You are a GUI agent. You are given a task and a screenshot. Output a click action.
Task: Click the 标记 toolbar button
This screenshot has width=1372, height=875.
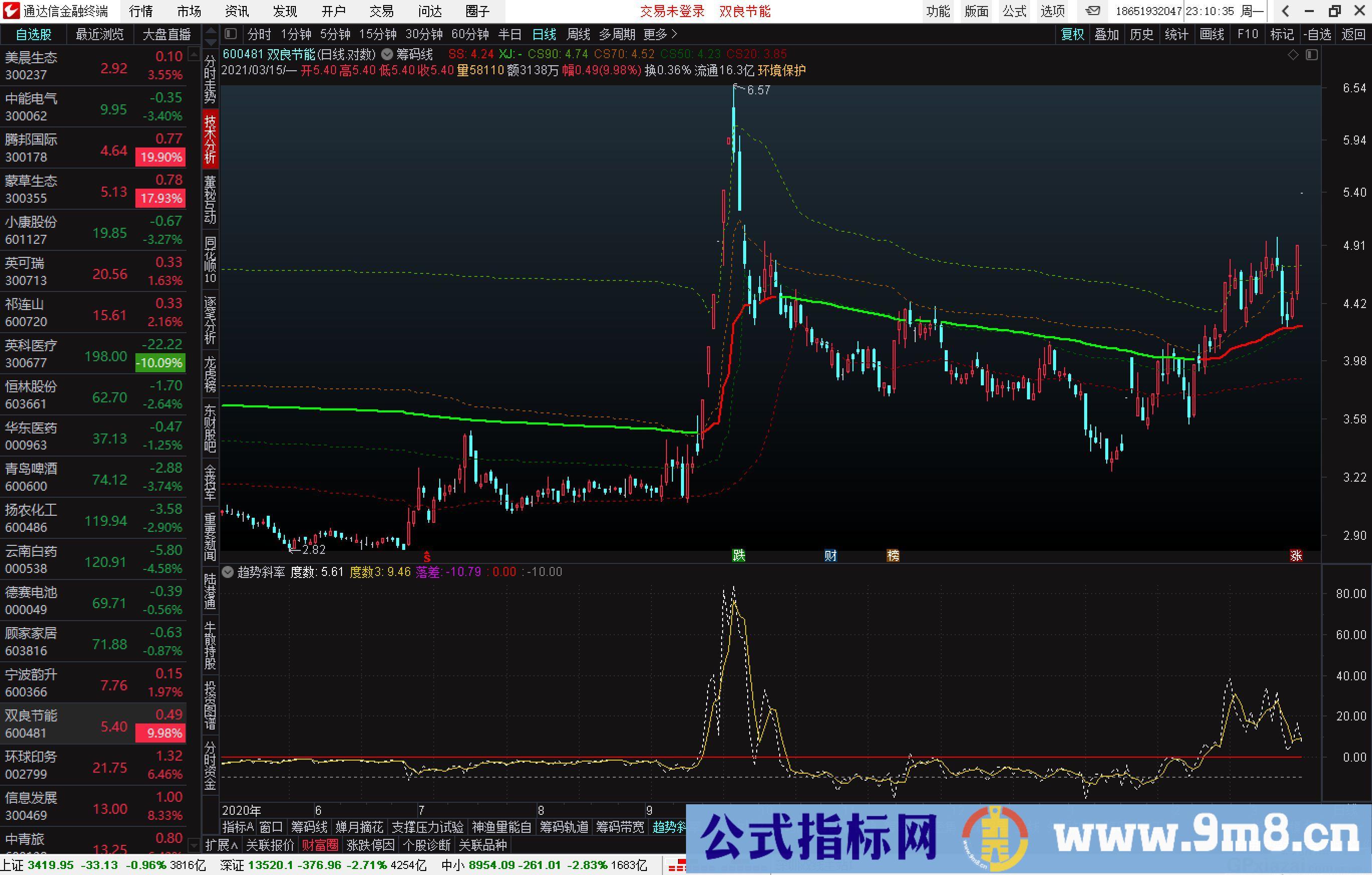point(1282,34)
